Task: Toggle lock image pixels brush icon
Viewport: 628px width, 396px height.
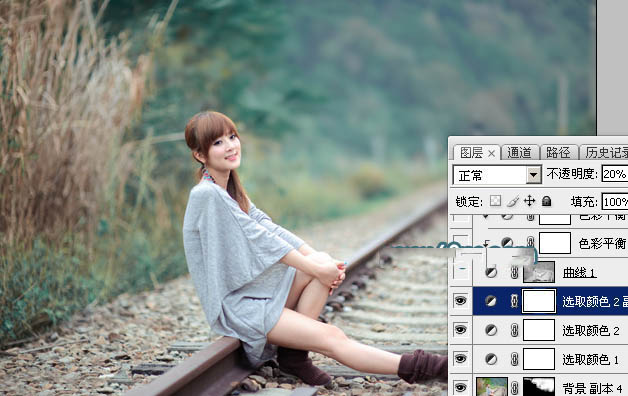Action: 513,201
